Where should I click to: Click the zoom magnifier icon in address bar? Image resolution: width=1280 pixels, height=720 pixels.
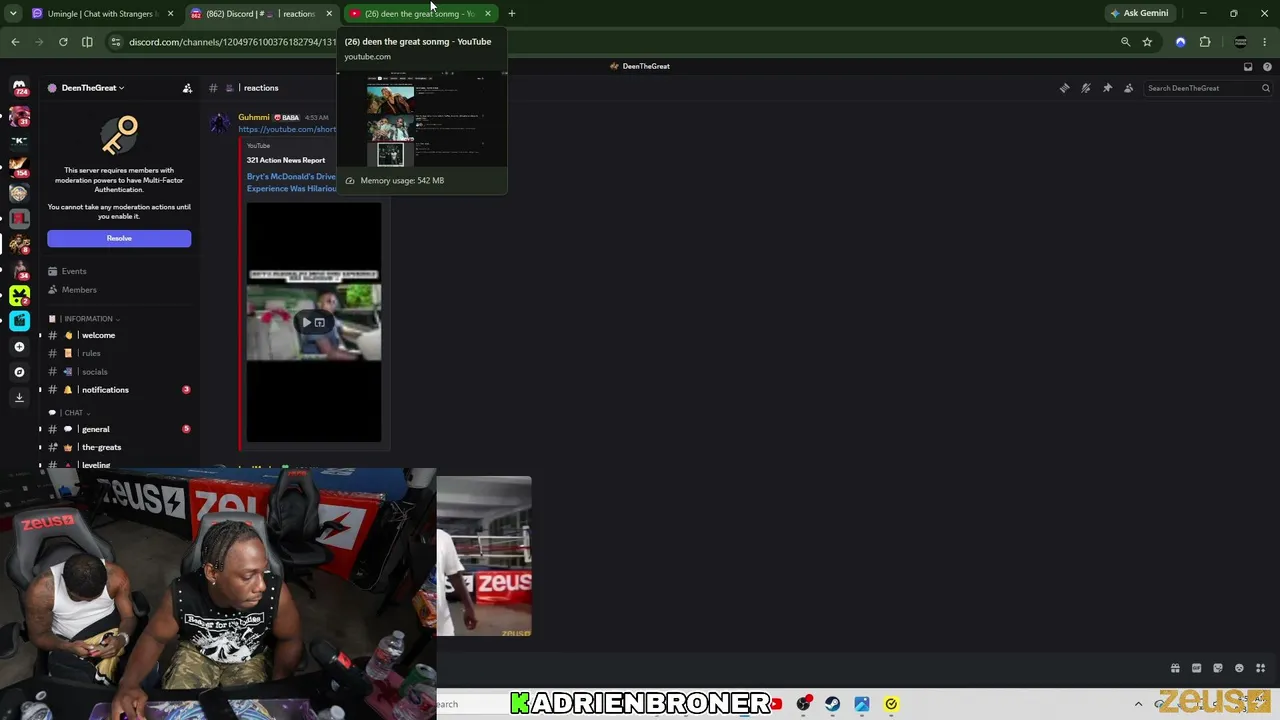tap(1126, 42)
